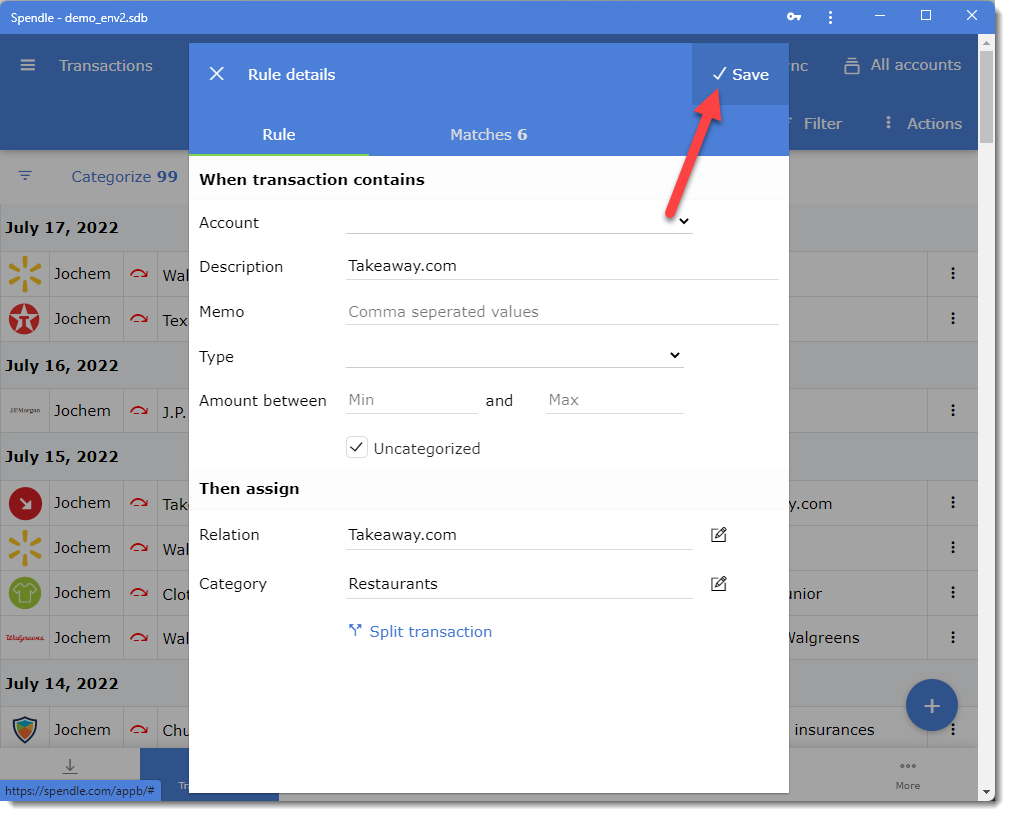Click Jochem in the Walgreens row
The image size is (1010, 816).
coord(82,638)
